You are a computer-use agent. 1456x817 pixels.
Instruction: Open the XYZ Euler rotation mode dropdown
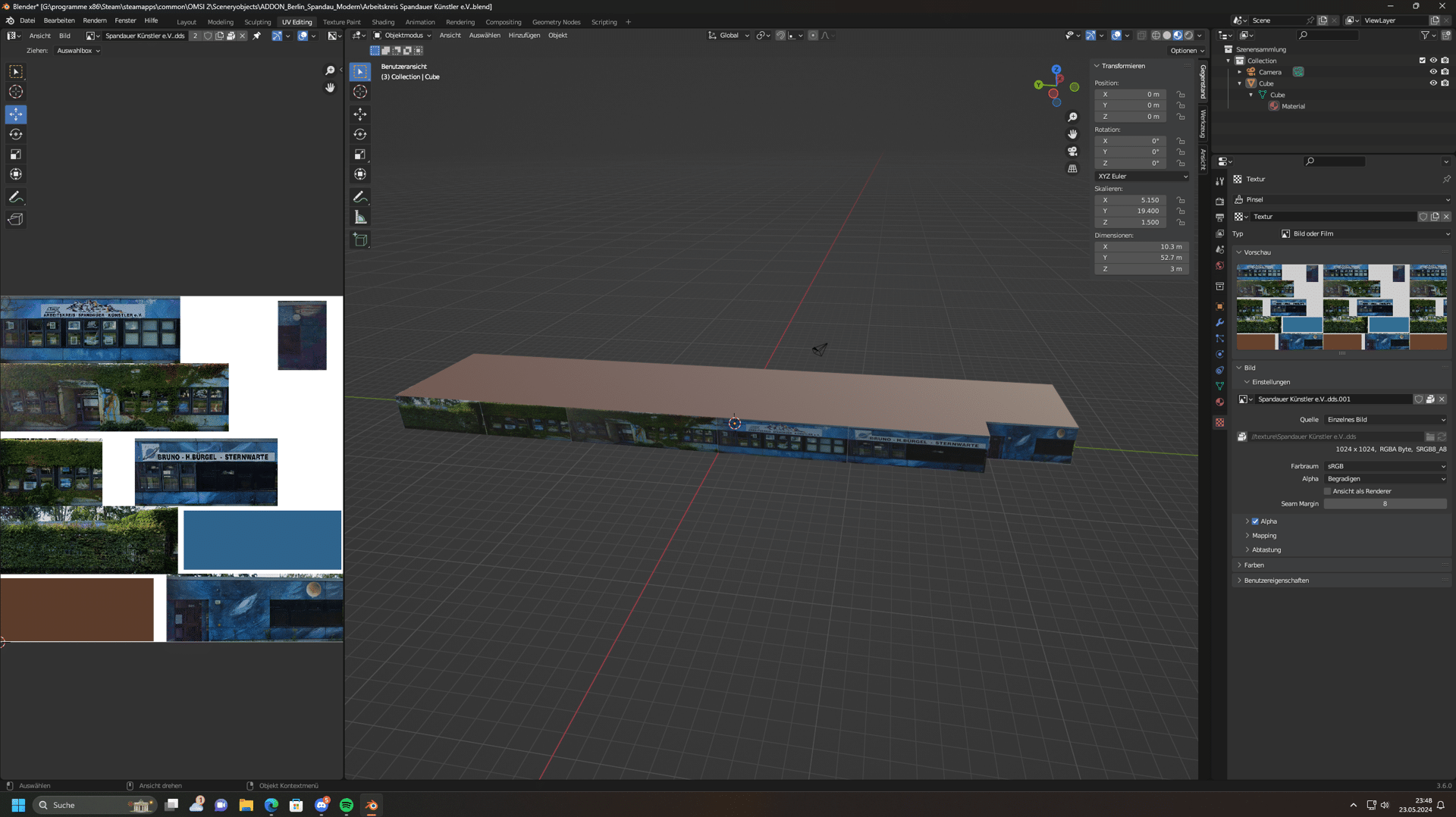[1141, 177]
